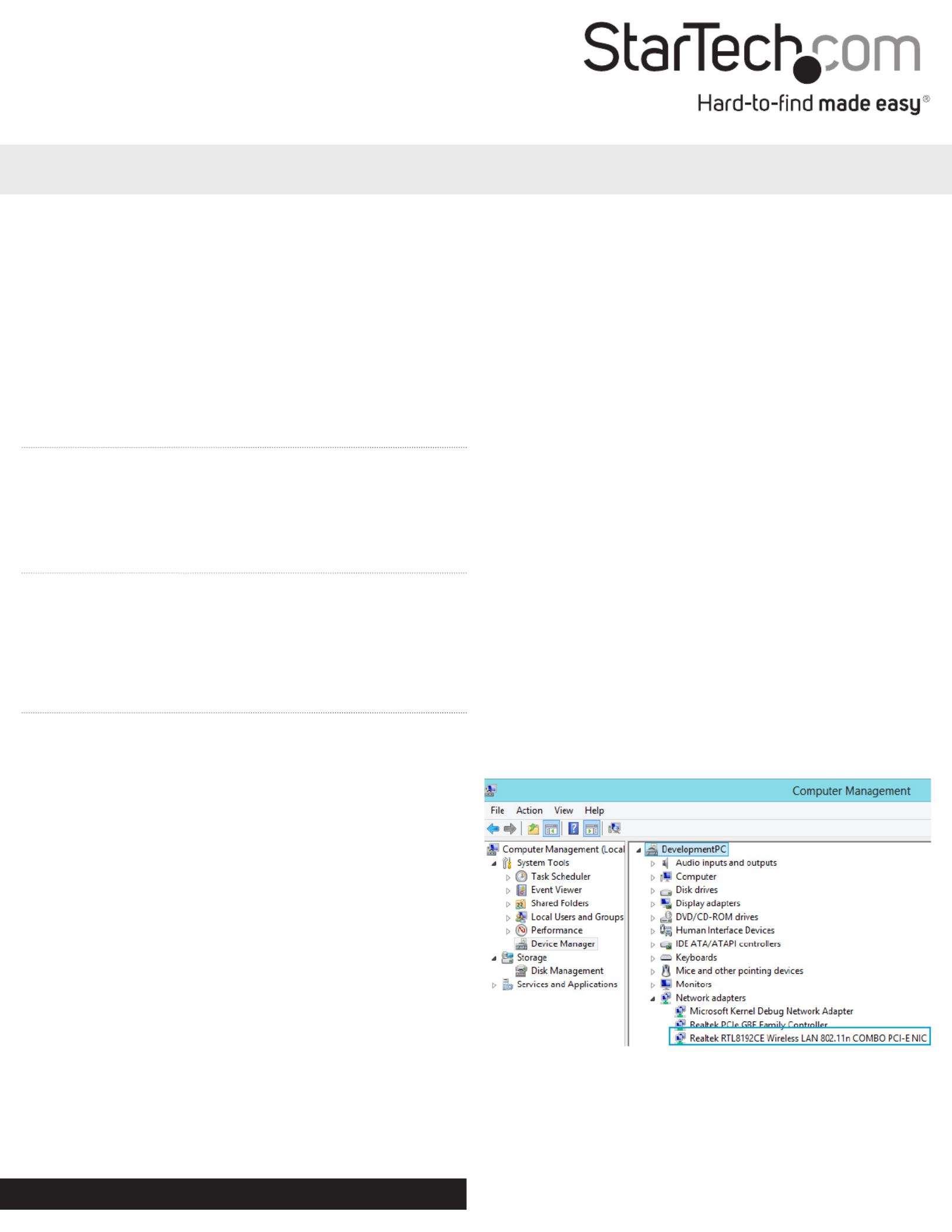Click the Mice and pointing devices icon
The image size is (952, 1232).
coord(666,971)
